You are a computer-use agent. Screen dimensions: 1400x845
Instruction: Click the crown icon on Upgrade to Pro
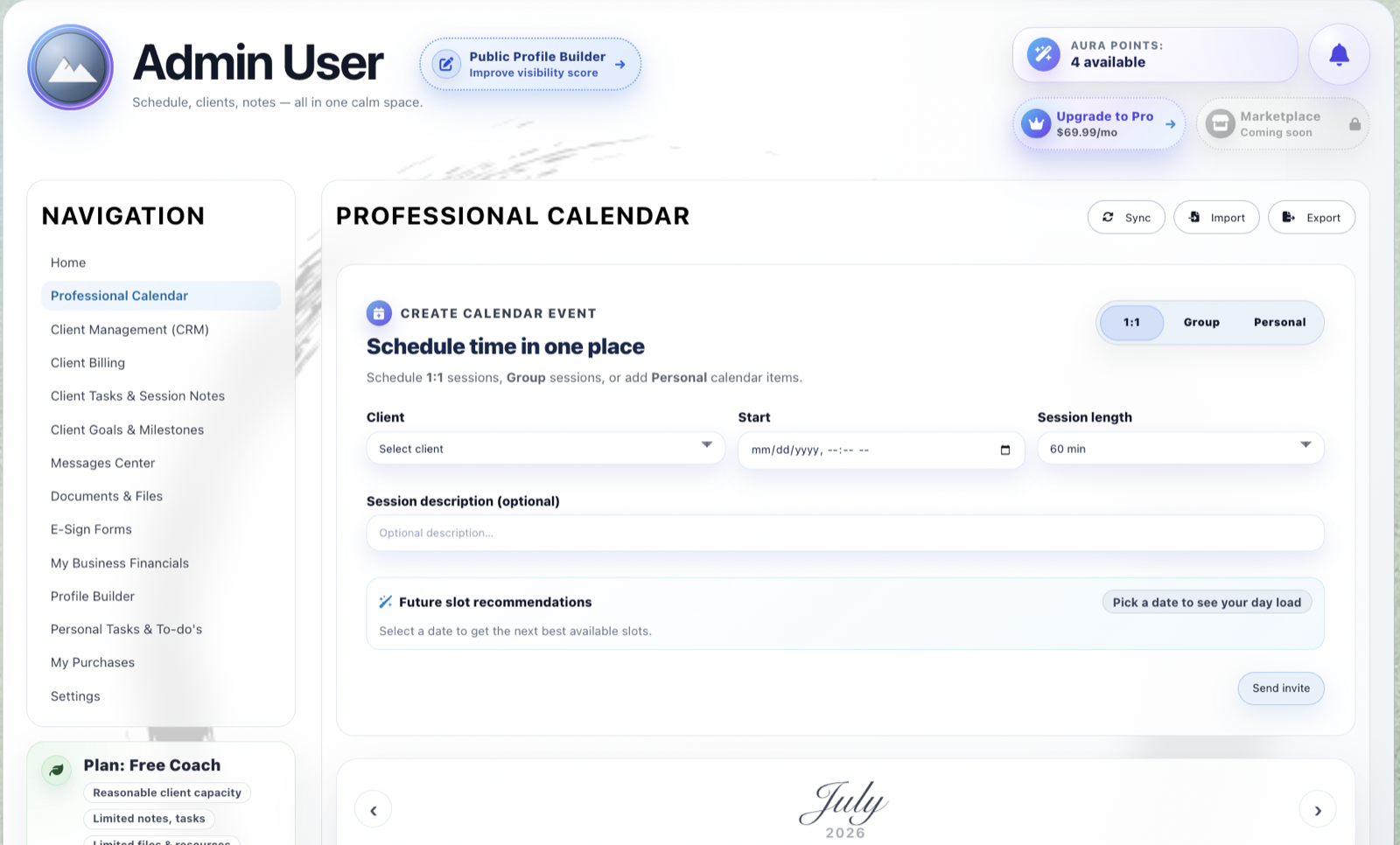[x=1036, y=123]
